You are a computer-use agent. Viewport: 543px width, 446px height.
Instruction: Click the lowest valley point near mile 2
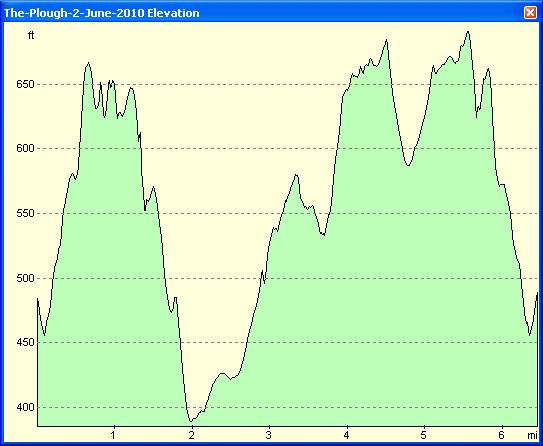point(191,421)
